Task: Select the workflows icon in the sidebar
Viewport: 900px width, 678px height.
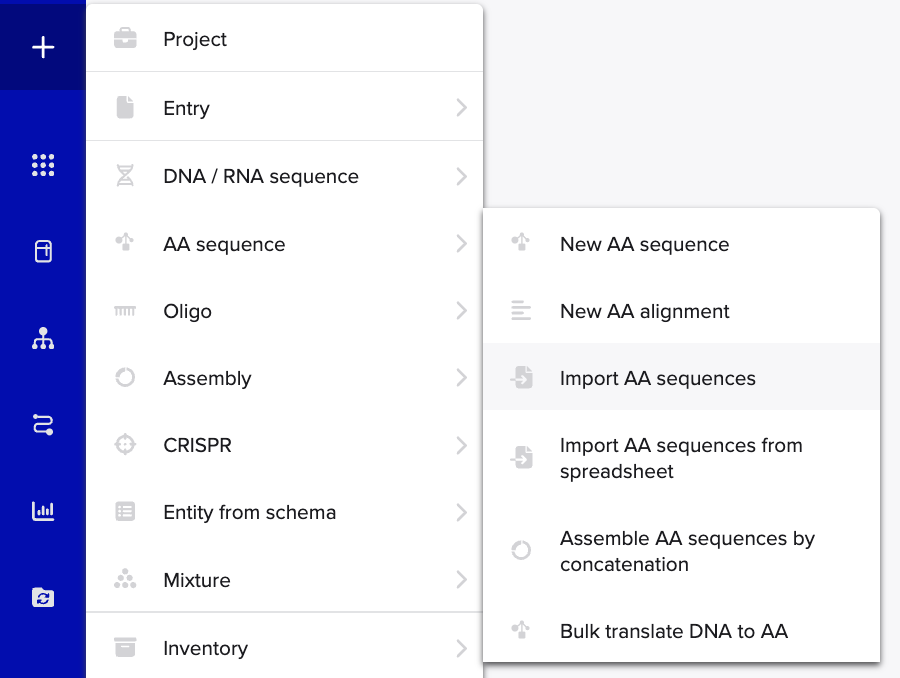Action: click(x=42, y=424)
